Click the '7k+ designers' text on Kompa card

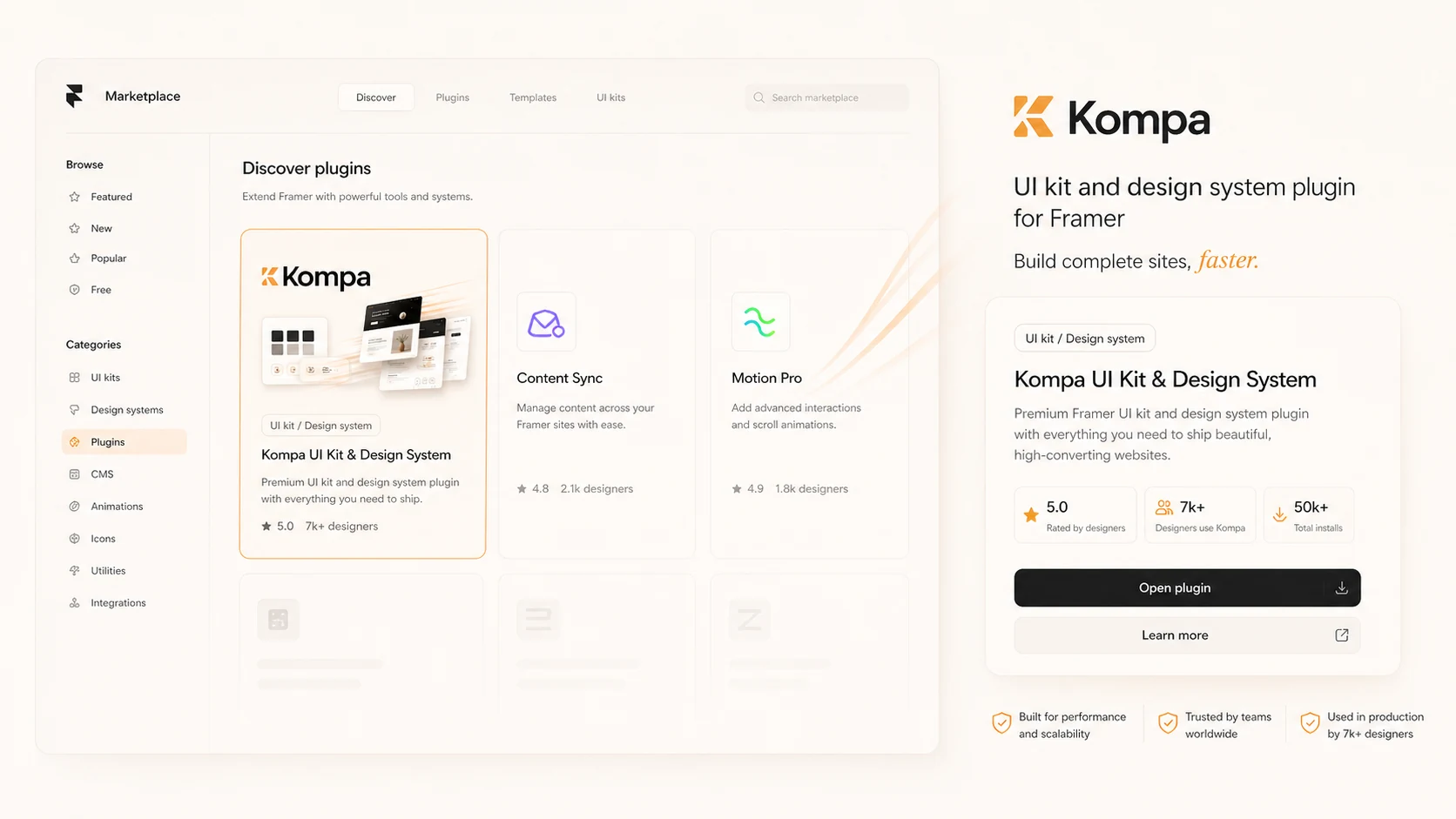(341, 527)
